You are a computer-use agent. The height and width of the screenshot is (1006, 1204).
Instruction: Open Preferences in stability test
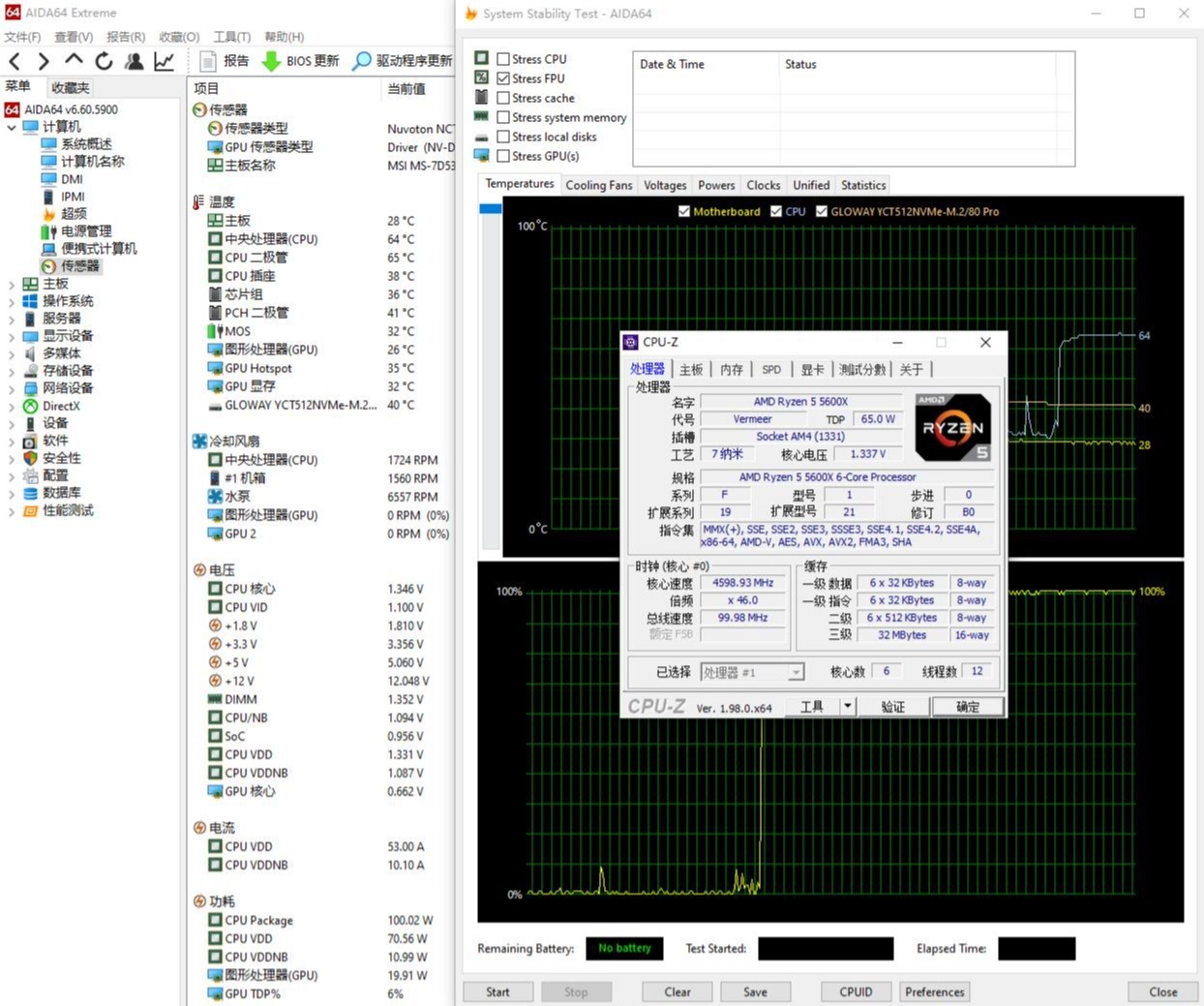click(x=935, y=991)
